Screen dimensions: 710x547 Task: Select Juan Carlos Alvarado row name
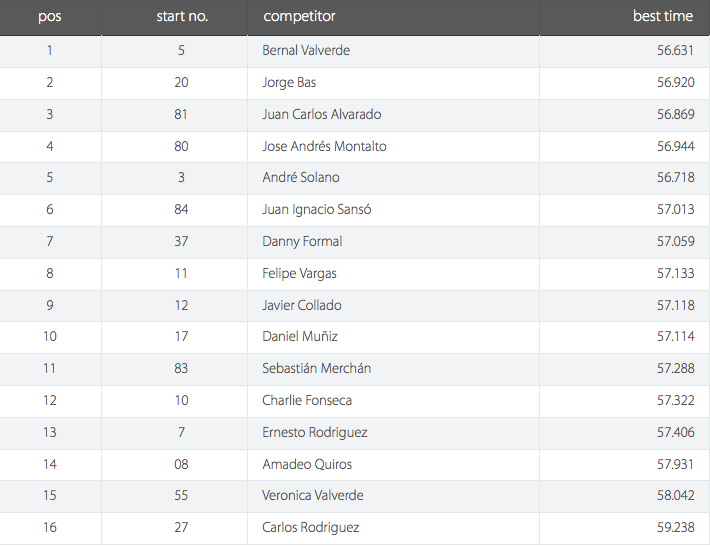[x=321, y=114]
